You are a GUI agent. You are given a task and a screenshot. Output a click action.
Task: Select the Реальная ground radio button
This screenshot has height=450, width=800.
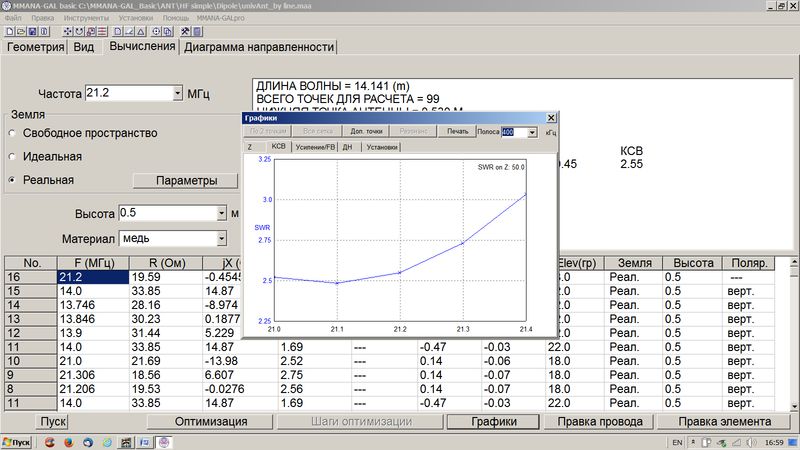tap(12, 180)
